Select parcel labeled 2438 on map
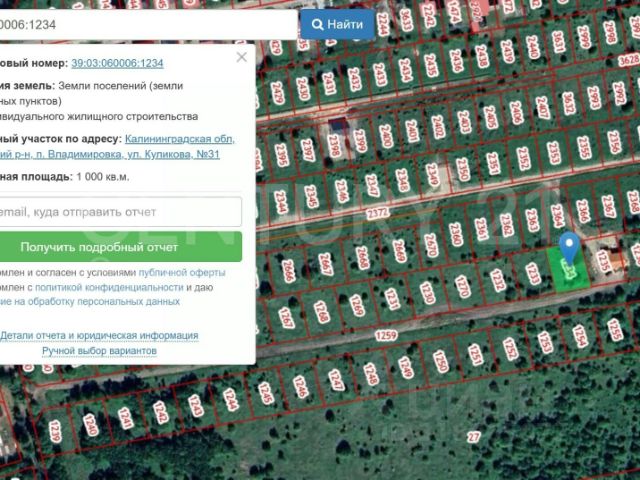This screenshot has height=480, width=640. 482,56
